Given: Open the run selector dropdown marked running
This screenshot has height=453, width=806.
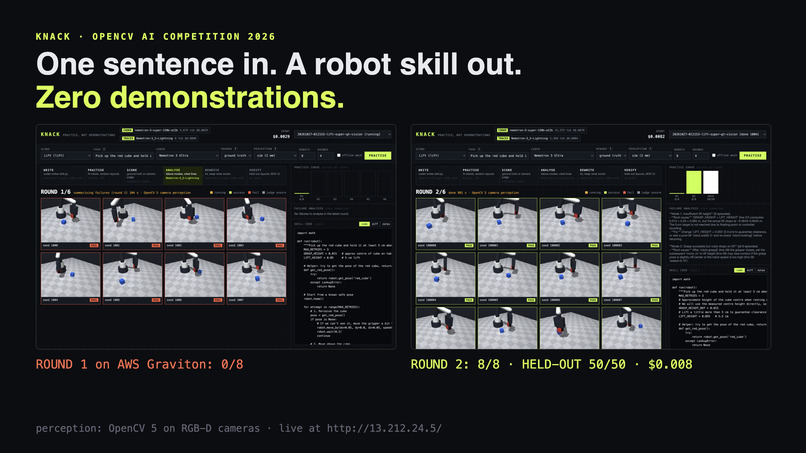Looking at the screenshot, I should tap(343, 134).
